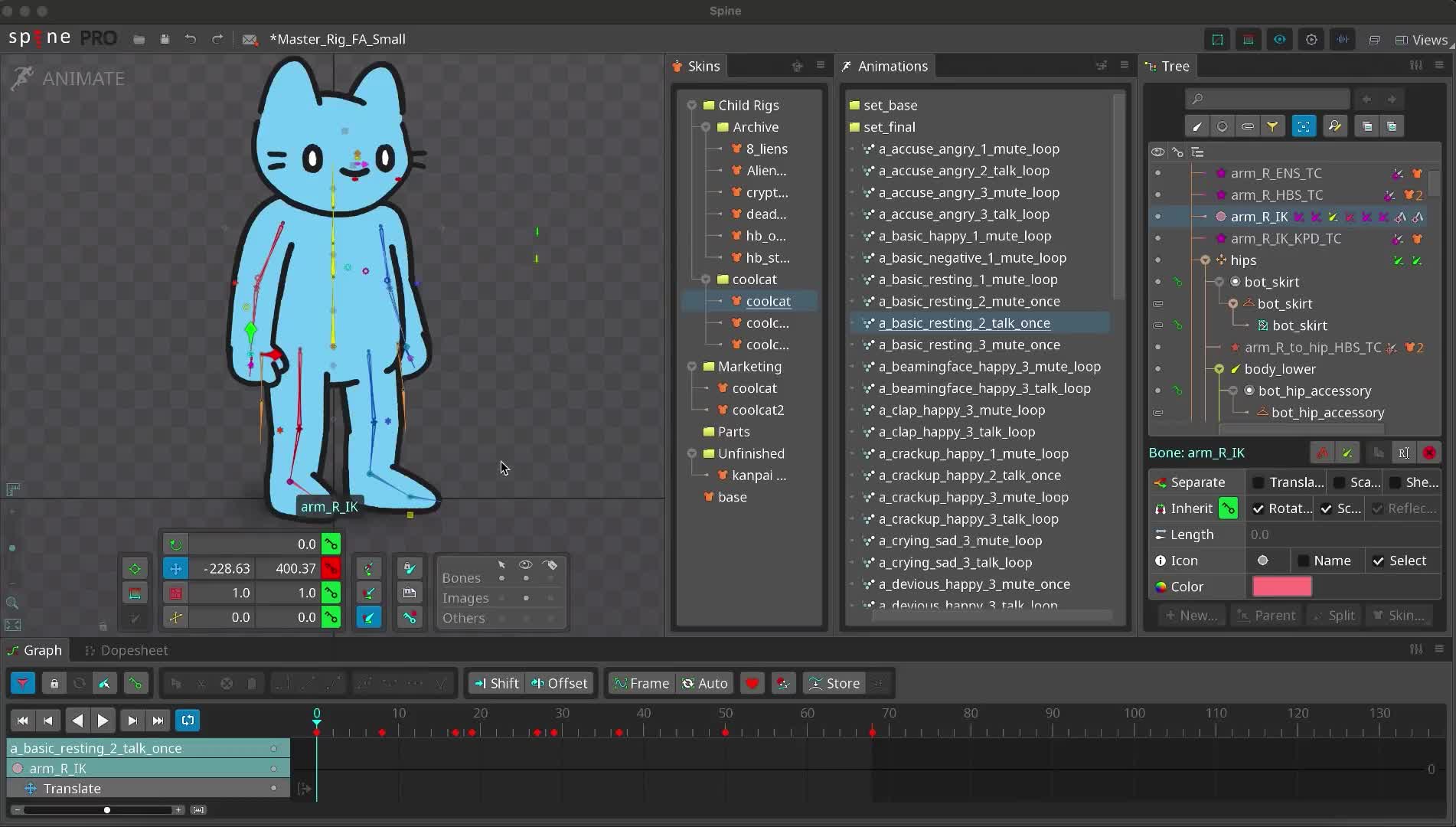Click the Pose tool crosshair icon
The image size is (1456, 827).
point(135,569)
